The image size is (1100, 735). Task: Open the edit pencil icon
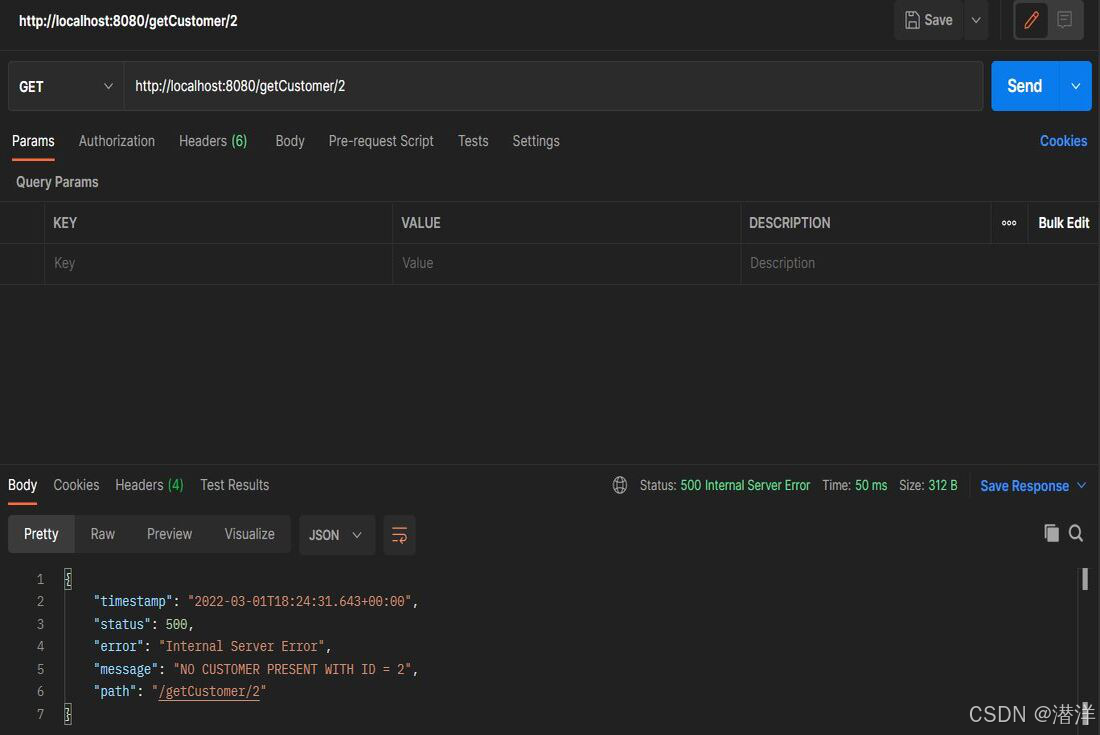(1031, 20)
